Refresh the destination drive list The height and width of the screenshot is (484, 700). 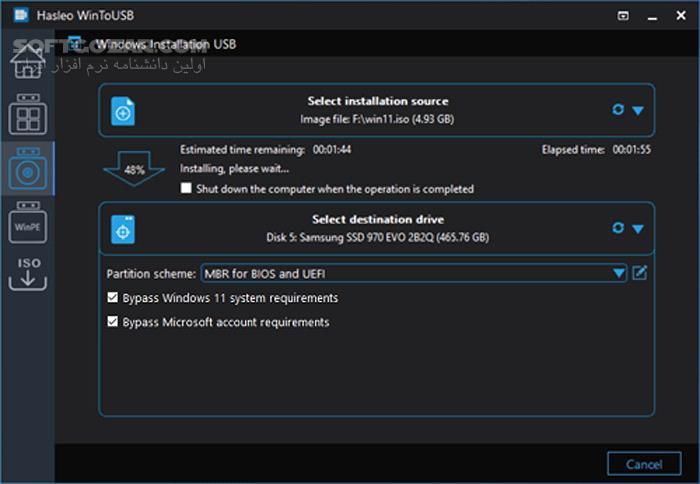pos(618,228)
